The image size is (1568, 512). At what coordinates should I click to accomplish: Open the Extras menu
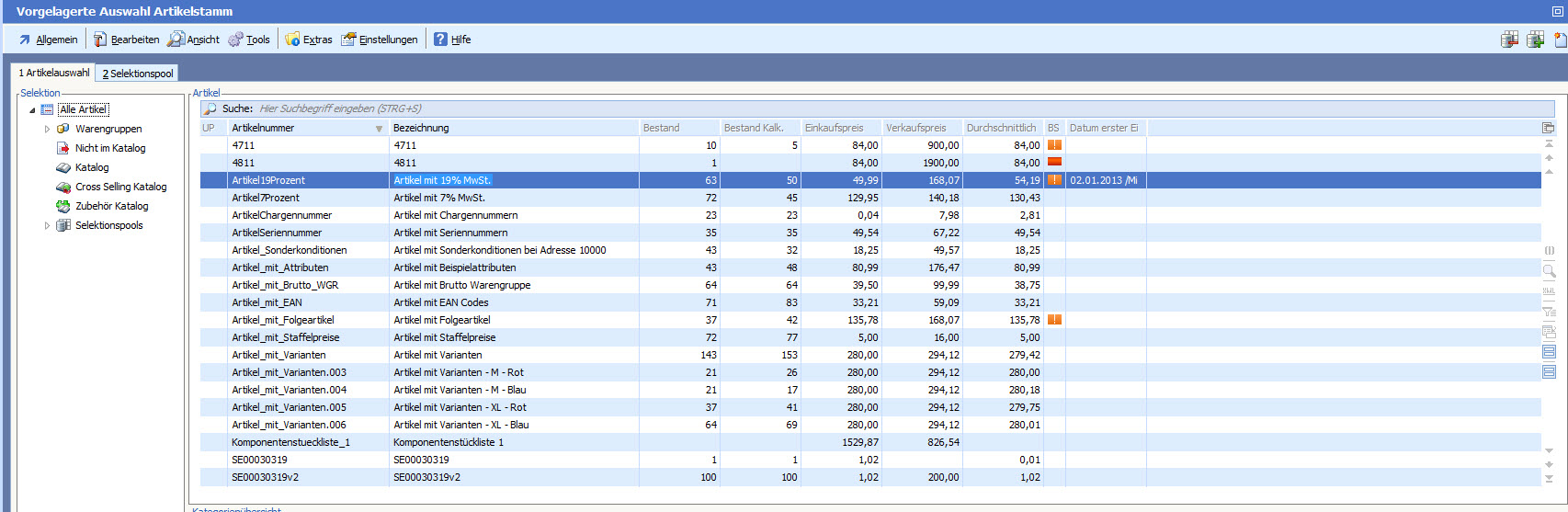point(309,40)
